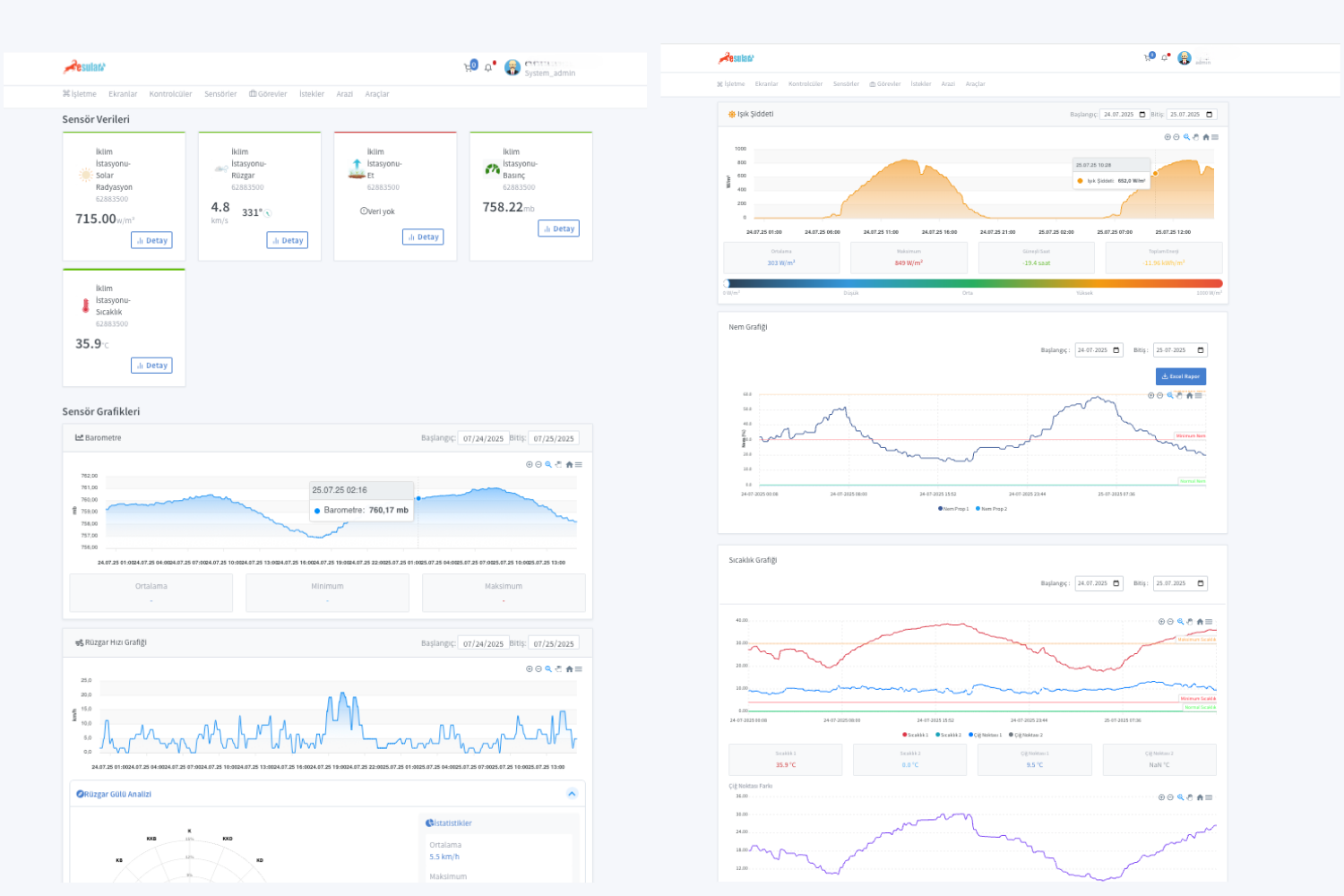
Task: Zoom in on the Nem Grafiği chart
Action: [x=1151, y=395]
